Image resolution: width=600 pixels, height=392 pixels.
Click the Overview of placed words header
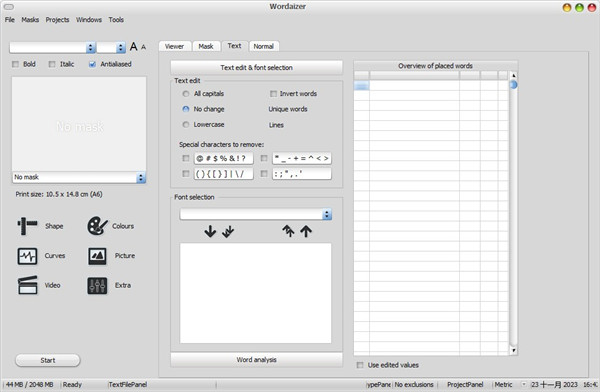435,66
